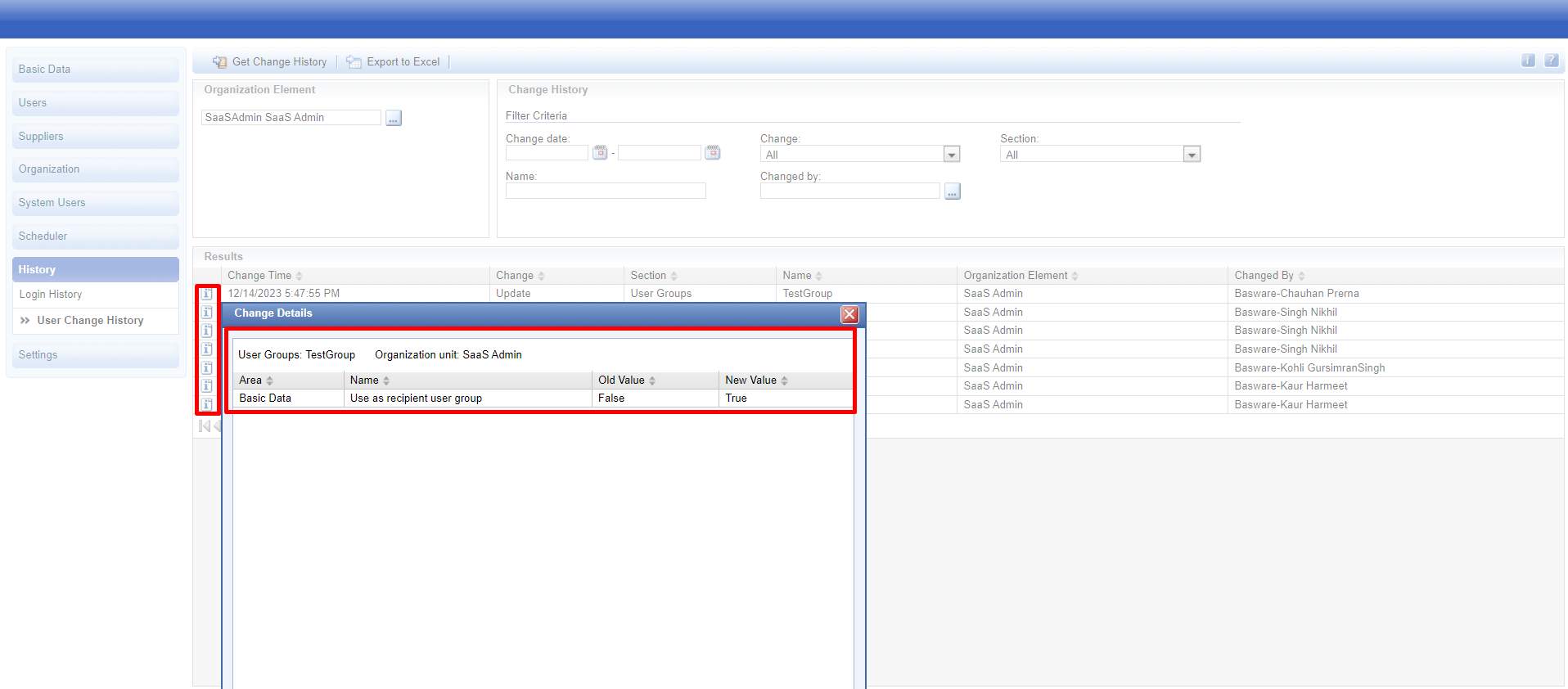Open the start Change date calendar picker
1568x689 pixels.
tap(600, 153)
